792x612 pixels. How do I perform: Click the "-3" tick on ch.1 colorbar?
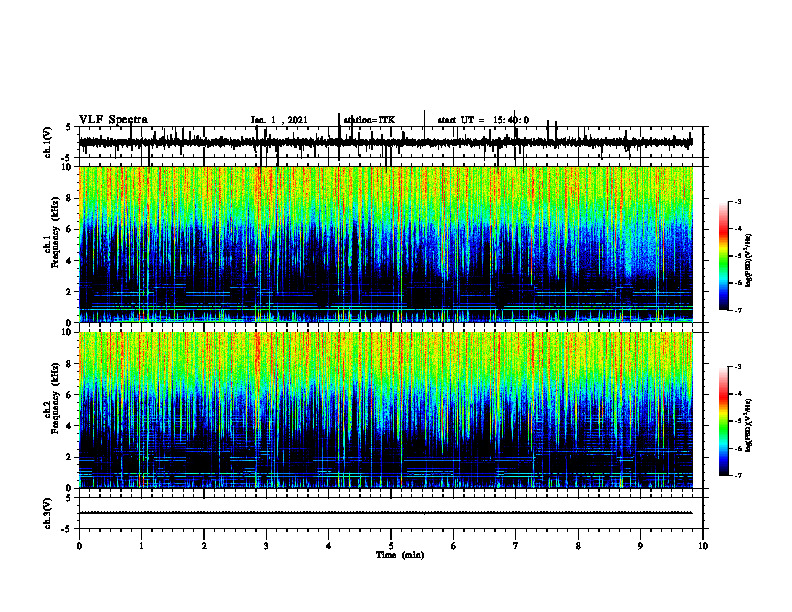tap(738, 201)
